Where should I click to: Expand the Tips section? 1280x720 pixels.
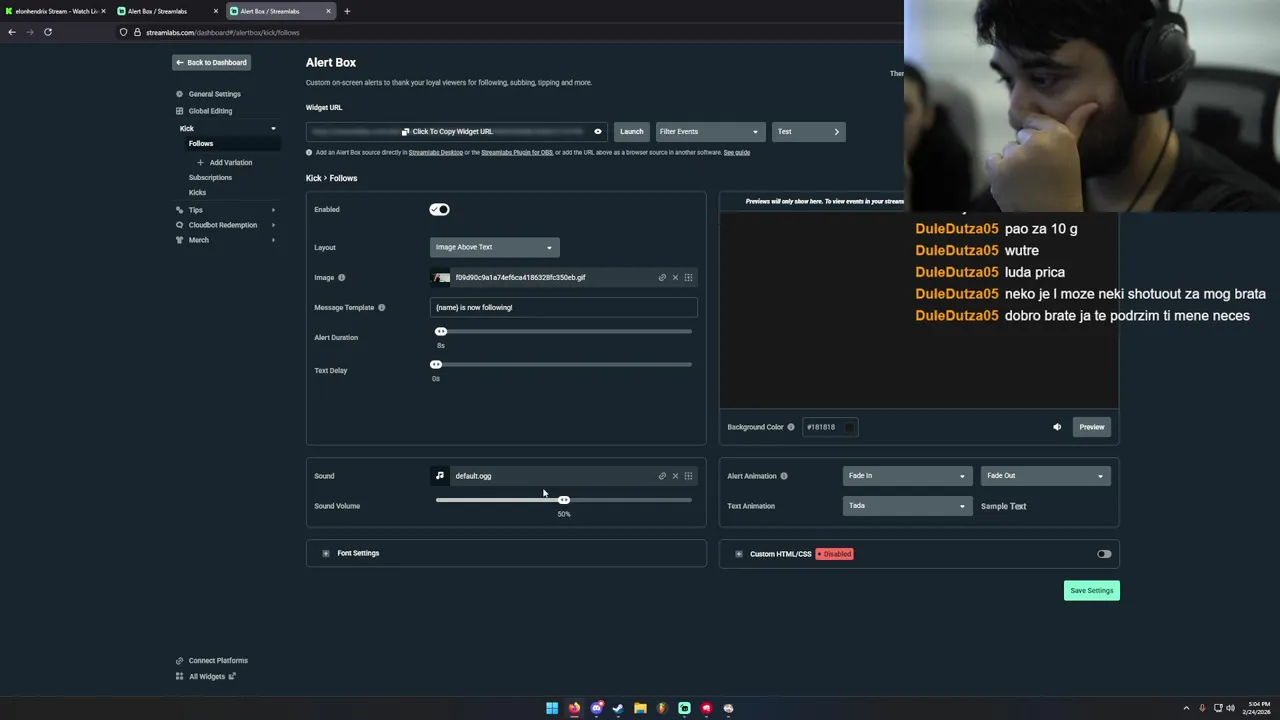[273, 210]
